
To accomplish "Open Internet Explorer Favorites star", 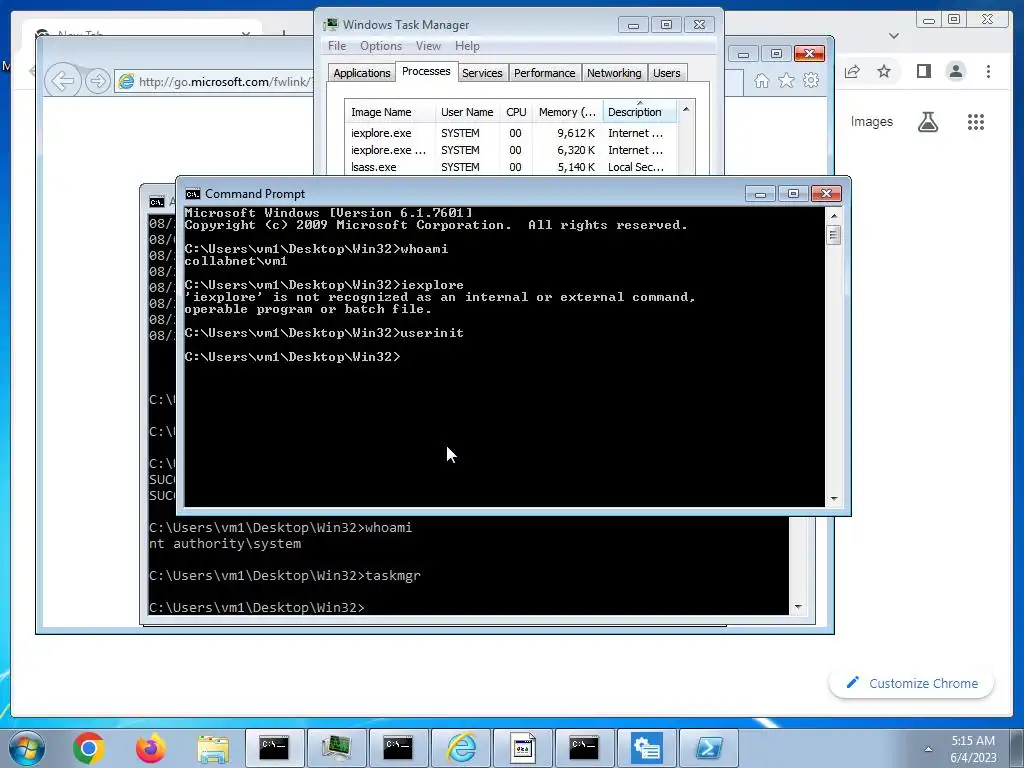I will 786,80.
